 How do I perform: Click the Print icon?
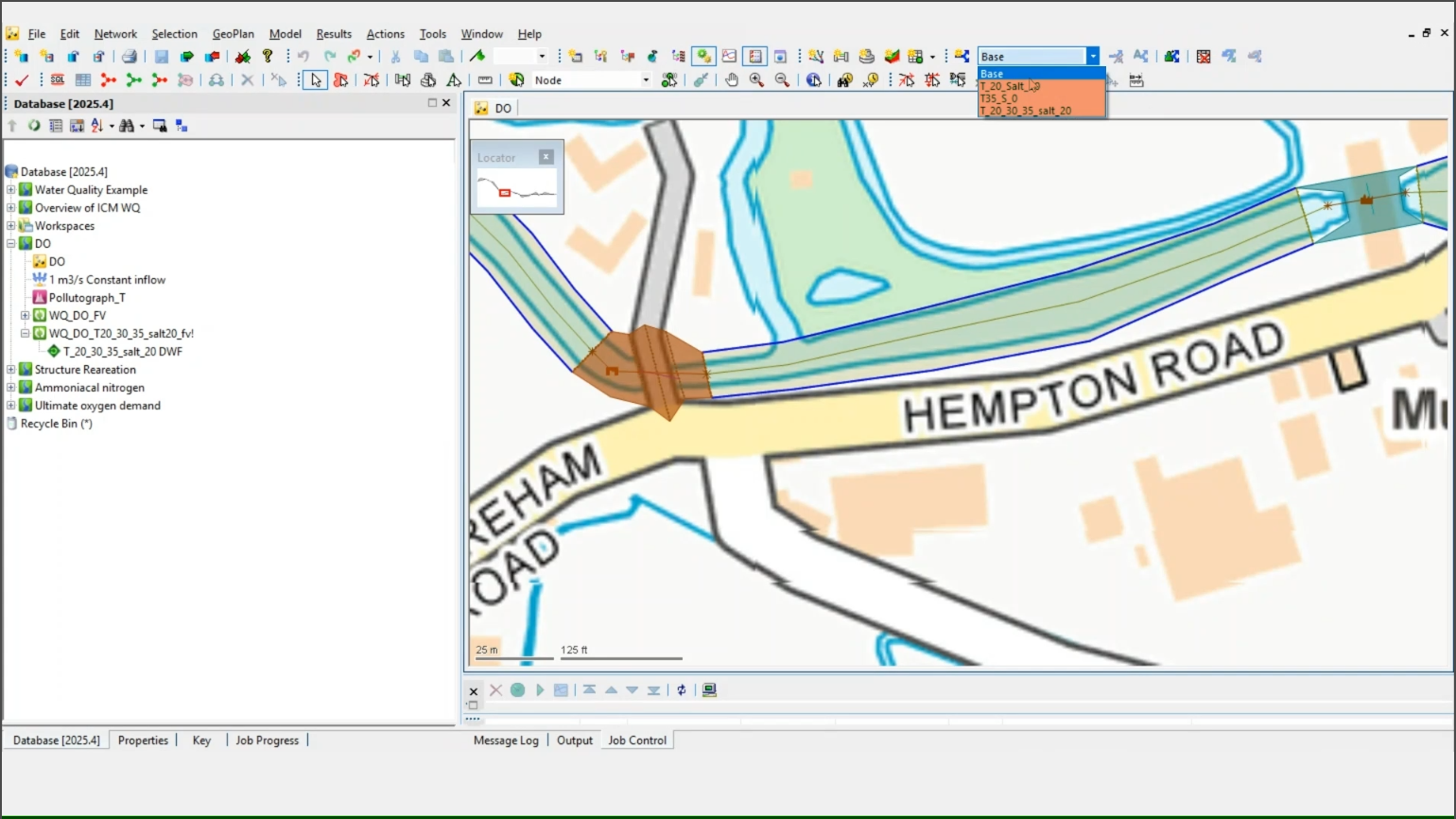coord(129,56)
